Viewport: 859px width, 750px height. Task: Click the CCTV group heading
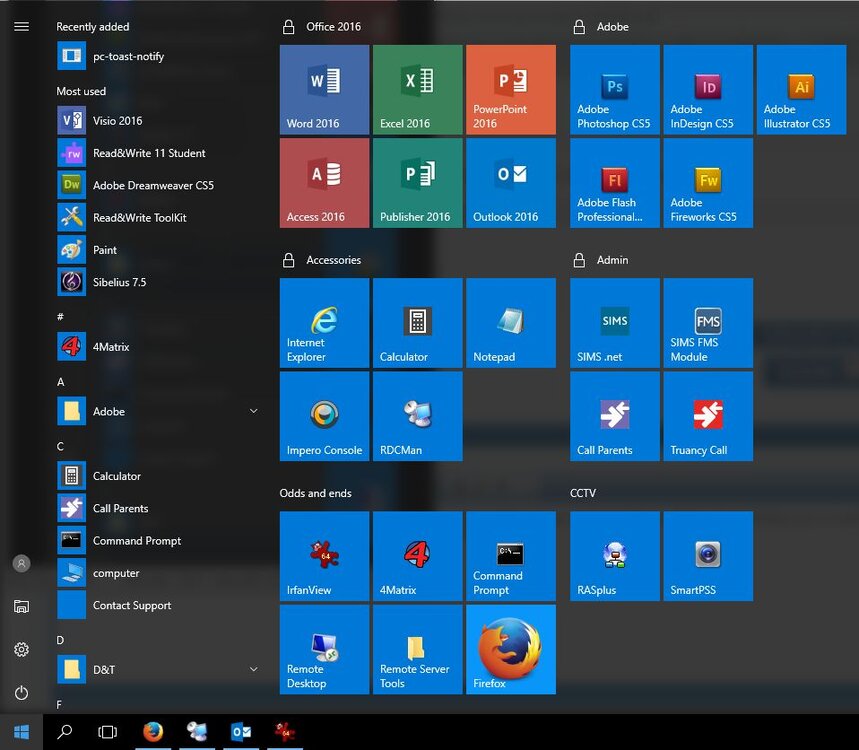point(582,493)
